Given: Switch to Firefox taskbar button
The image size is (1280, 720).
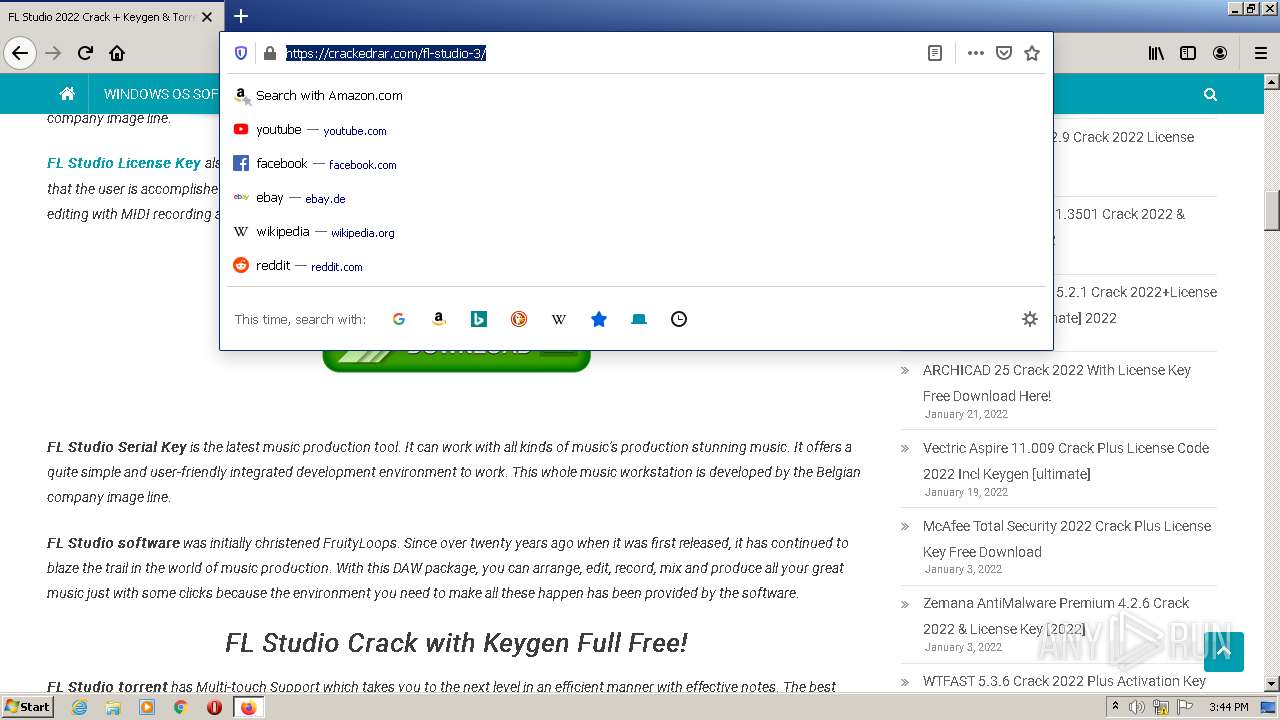Looking at the screenshot, I should tap(248, 707).
